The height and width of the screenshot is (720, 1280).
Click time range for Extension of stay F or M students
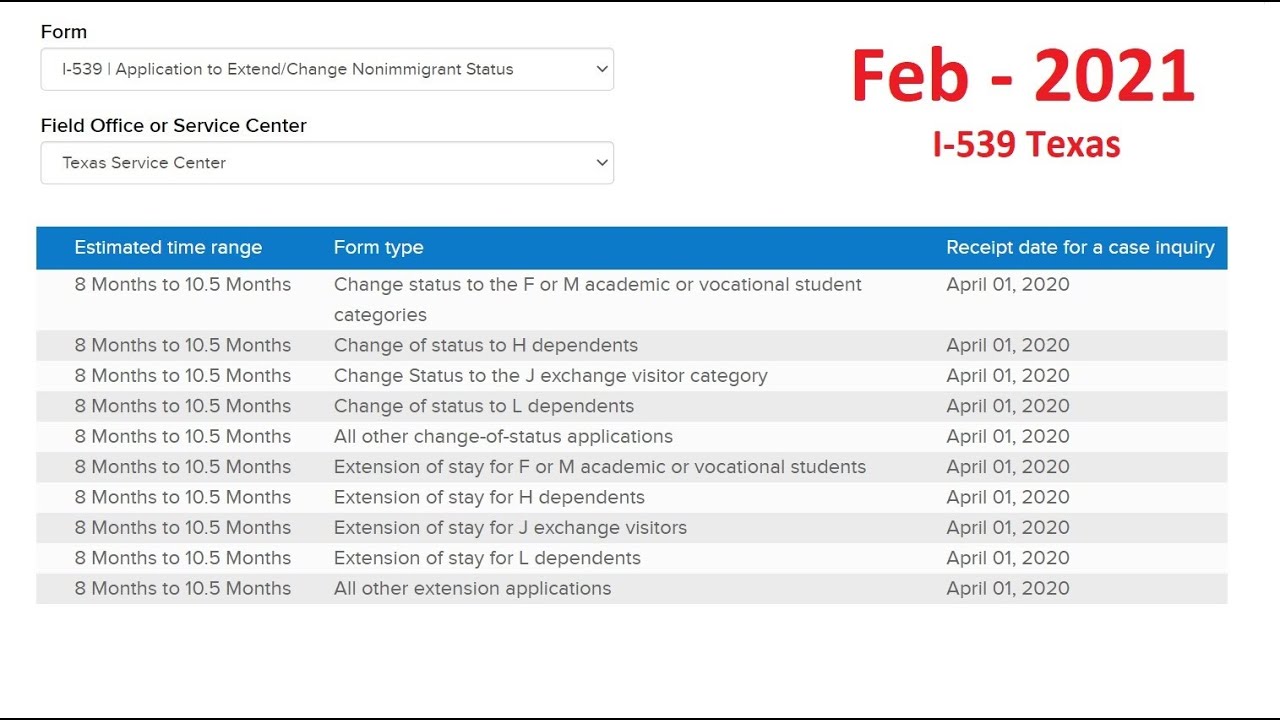[x=183, y=467]
